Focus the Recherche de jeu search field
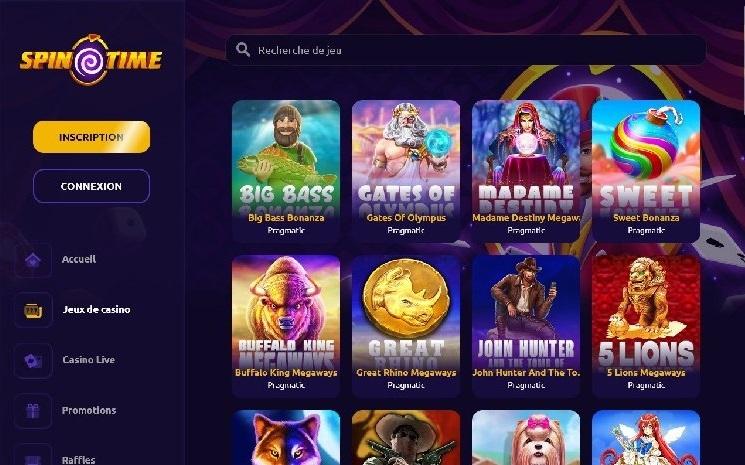 (466, 50)
